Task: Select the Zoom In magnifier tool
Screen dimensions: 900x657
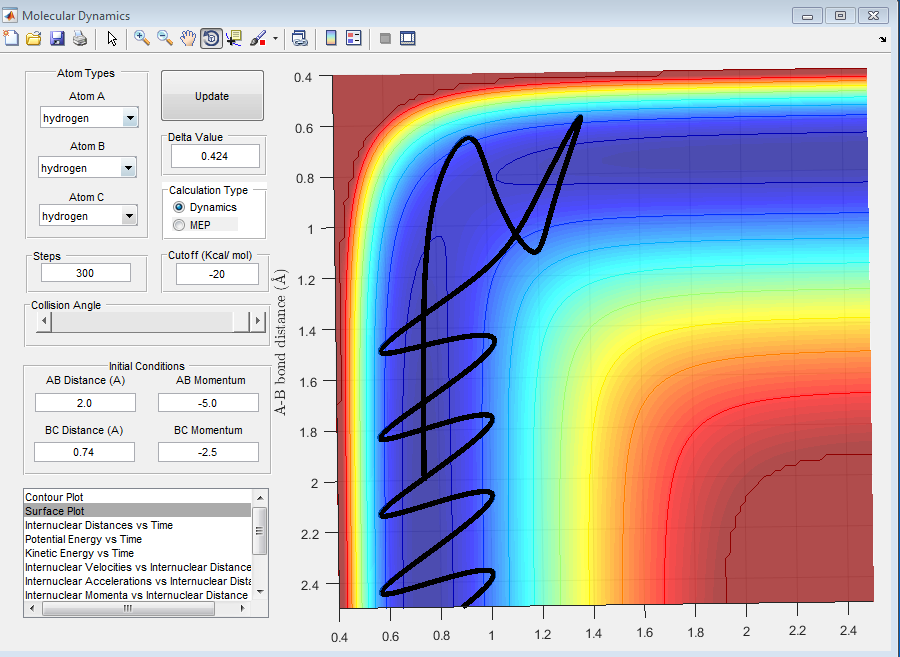Action: [x=142, y=38]
